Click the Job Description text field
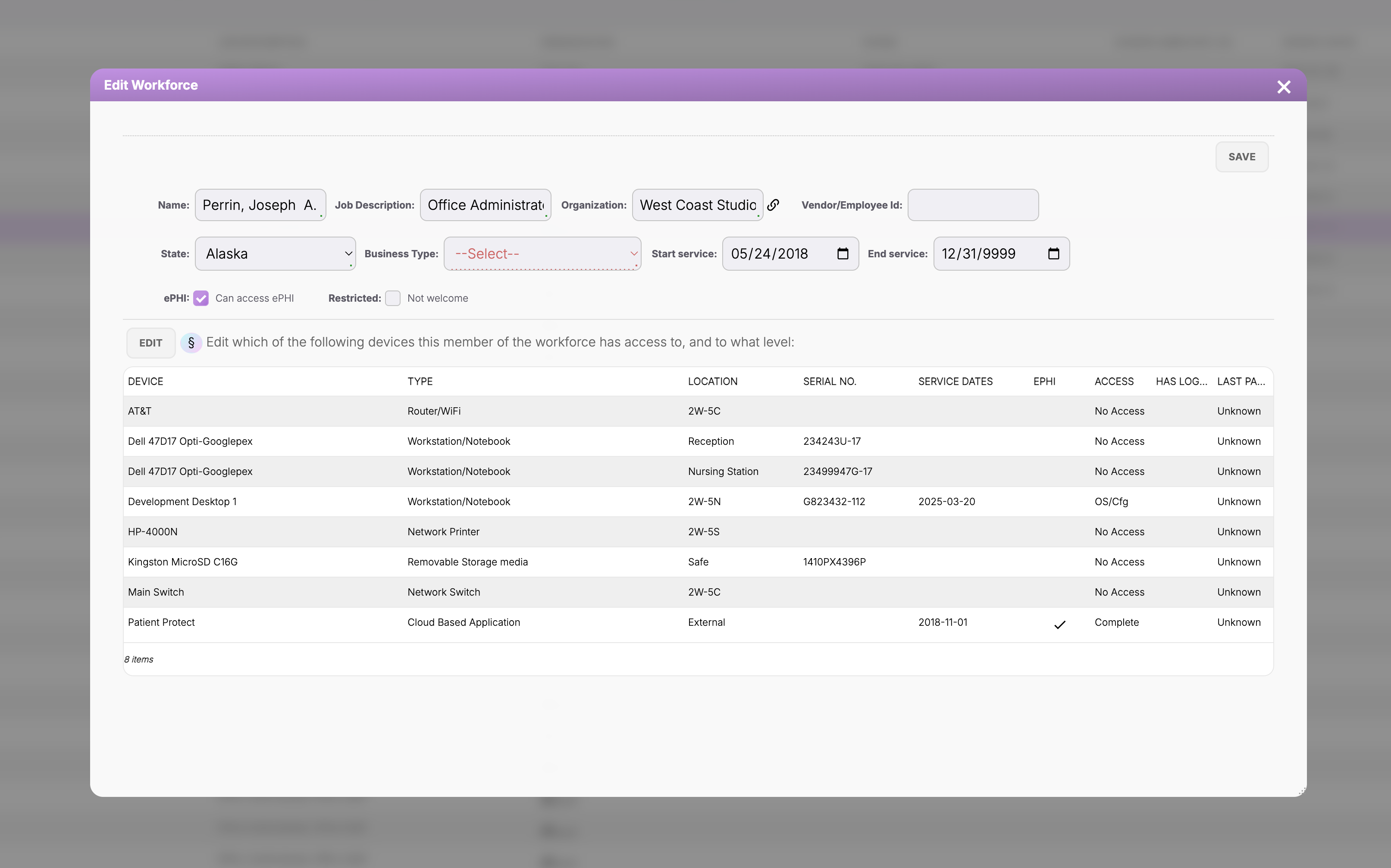 click(485, 205)
